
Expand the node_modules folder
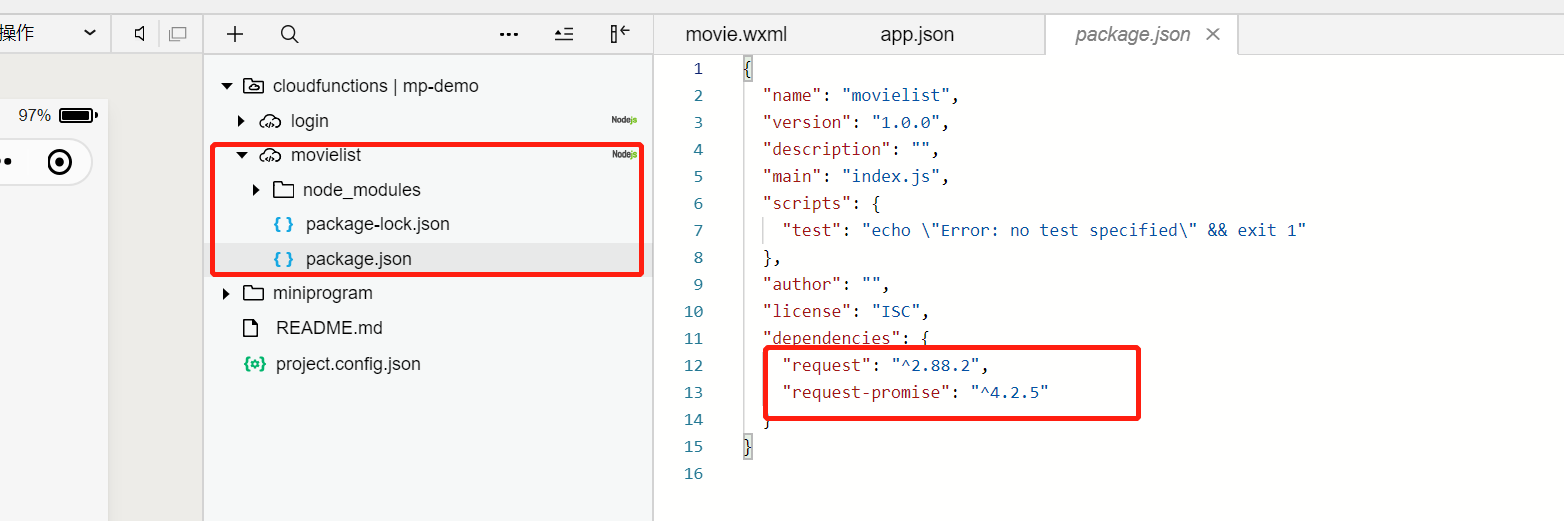click(x=257, y=190)
